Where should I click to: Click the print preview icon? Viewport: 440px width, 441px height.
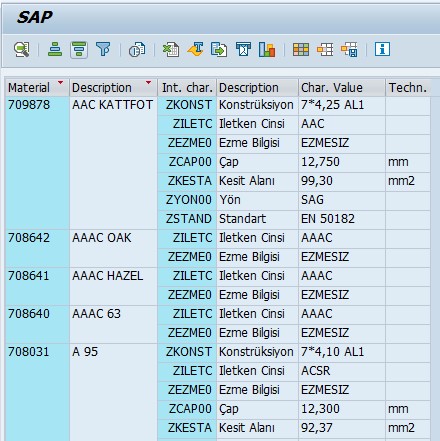[137, 50]
